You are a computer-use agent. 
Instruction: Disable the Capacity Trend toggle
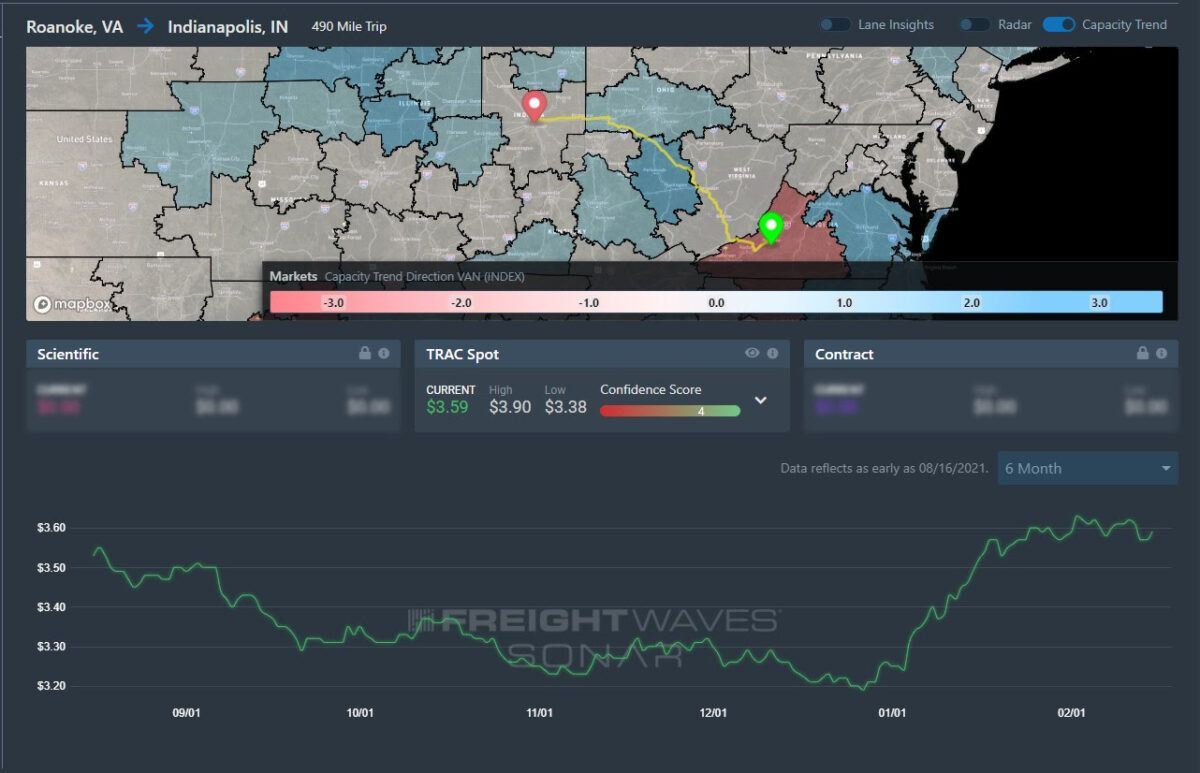tap(1058, 25)
